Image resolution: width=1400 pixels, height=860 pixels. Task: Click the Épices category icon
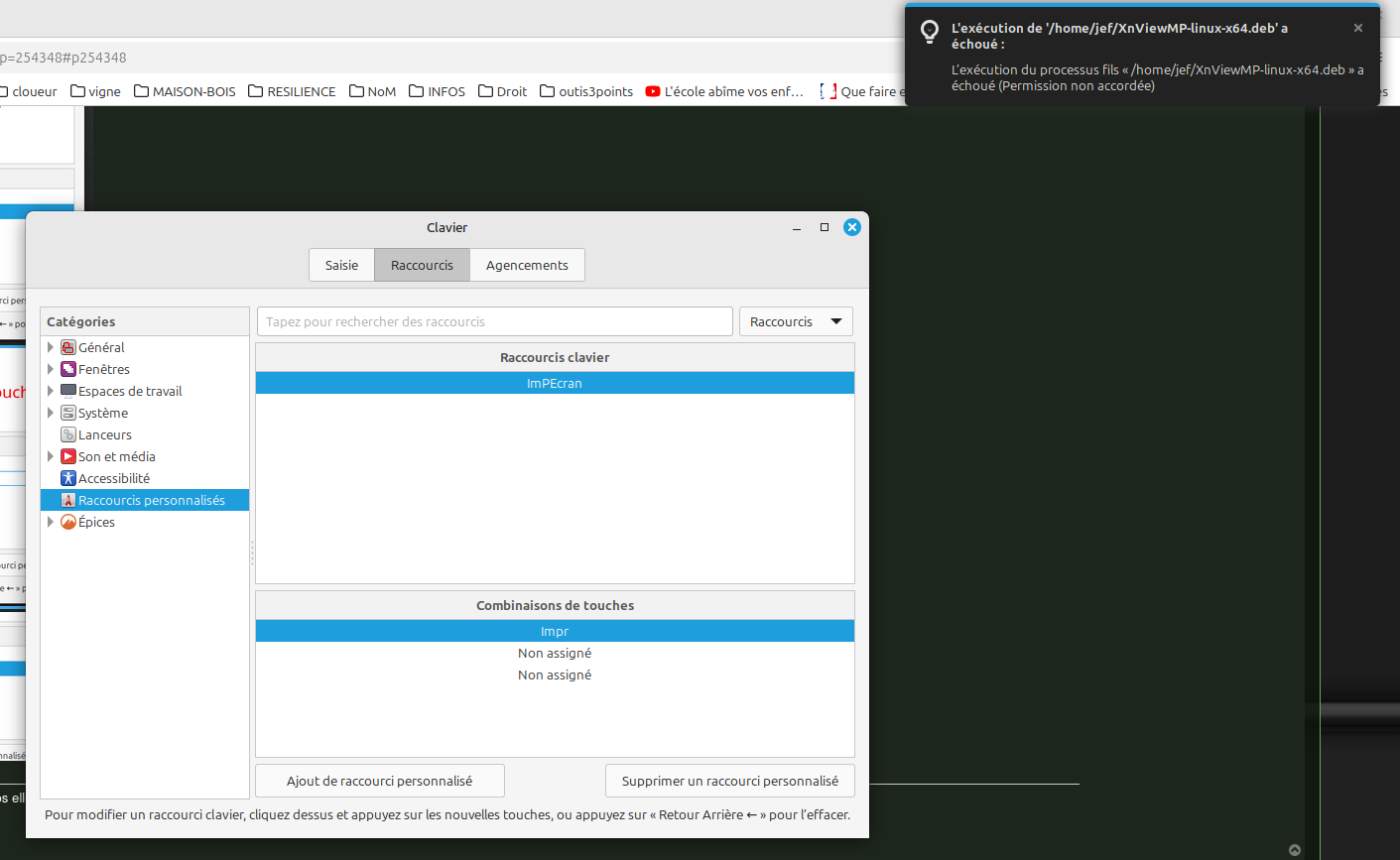click(x=68, y=522)
